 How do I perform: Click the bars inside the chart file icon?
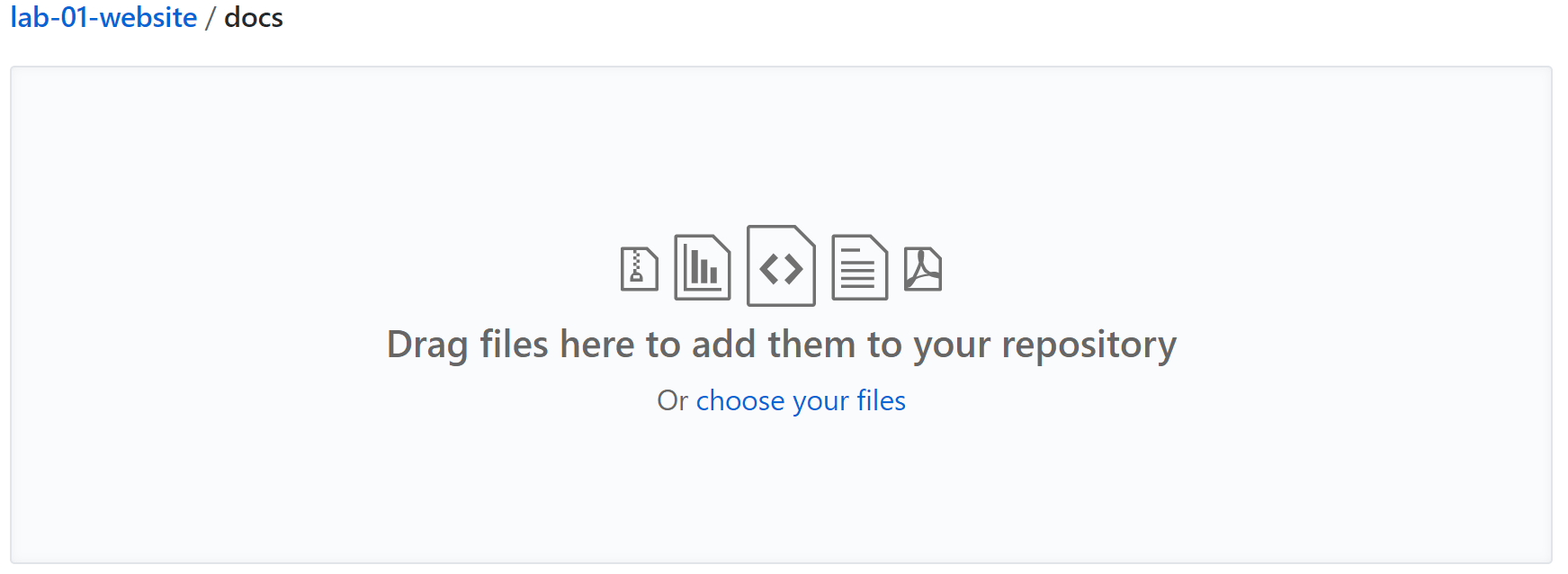pos(703,268)
